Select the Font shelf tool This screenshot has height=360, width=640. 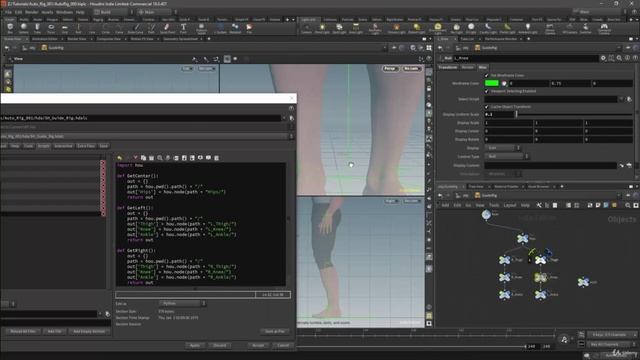pyautogui.click(x=183, y=28)
